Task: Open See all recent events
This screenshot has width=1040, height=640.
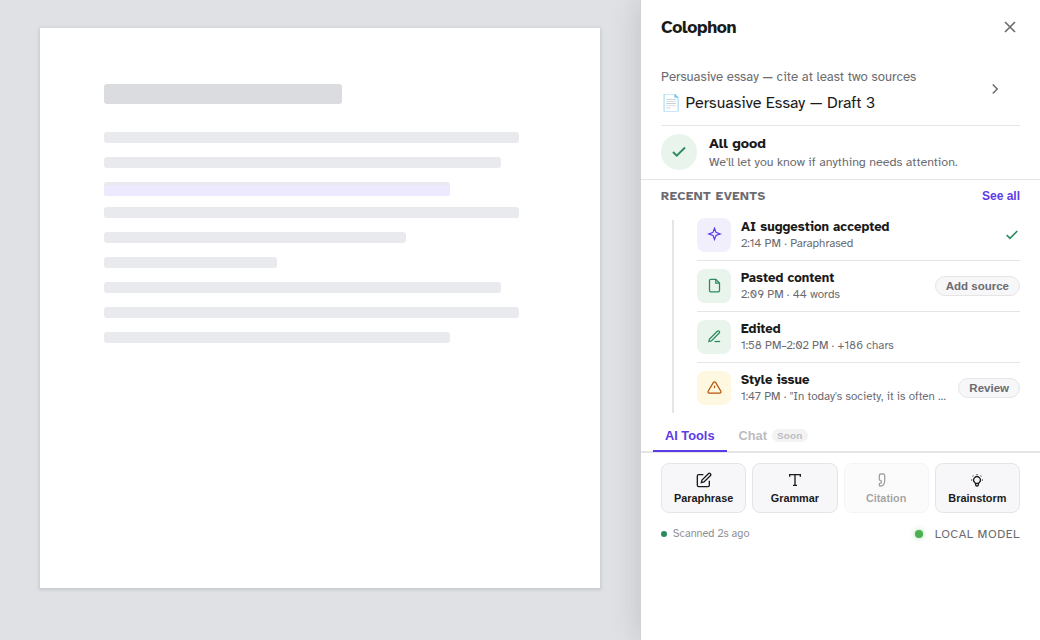Action: pos(1000,196)
